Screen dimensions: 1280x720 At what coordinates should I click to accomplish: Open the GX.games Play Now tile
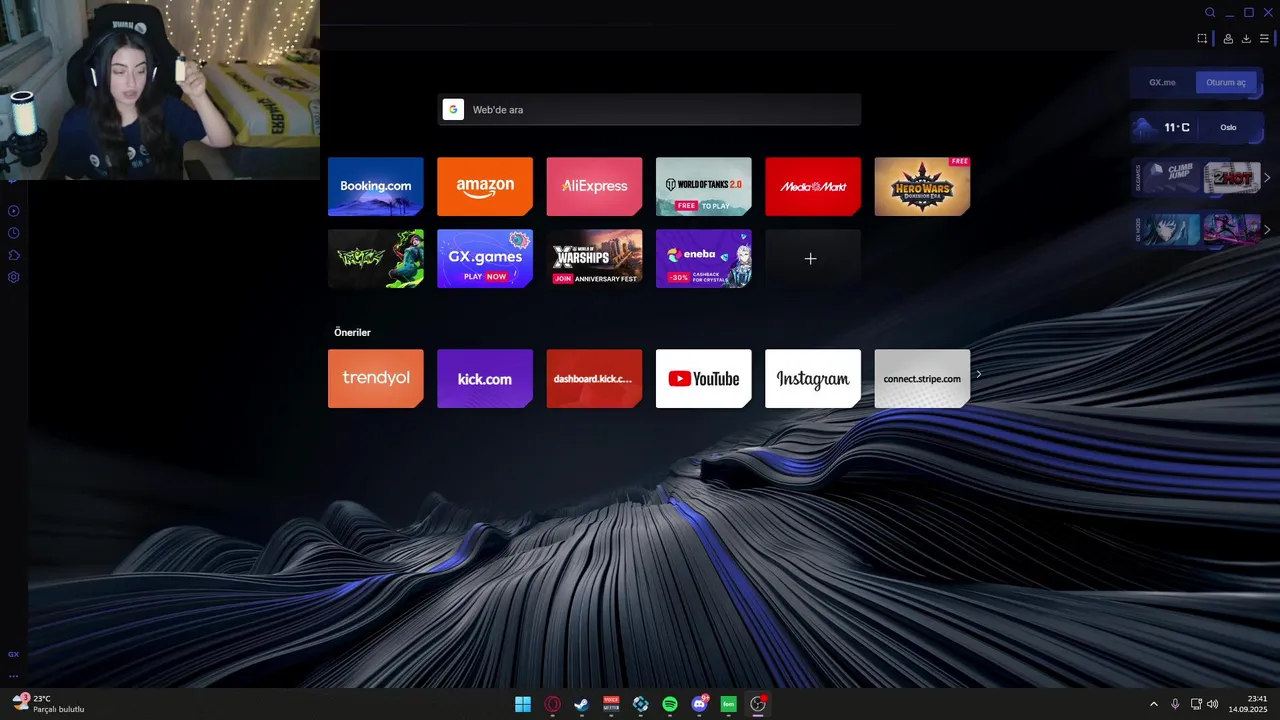(485, 258)
